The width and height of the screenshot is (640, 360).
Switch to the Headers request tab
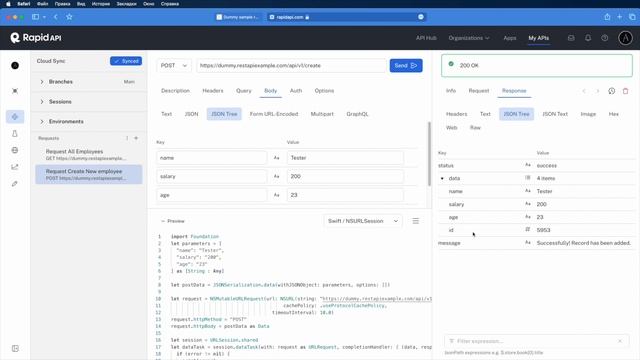coord(213,91)
